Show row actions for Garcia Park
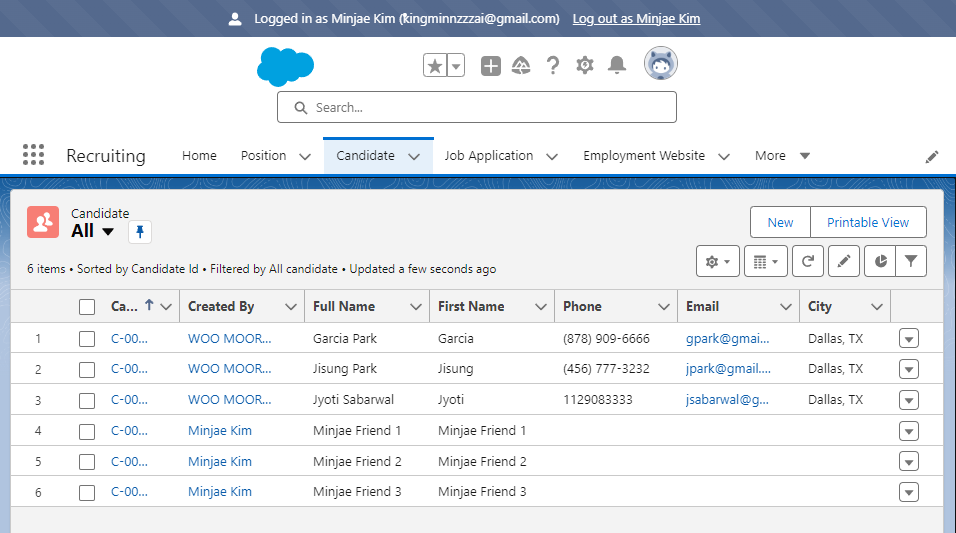 coord(908,338)
